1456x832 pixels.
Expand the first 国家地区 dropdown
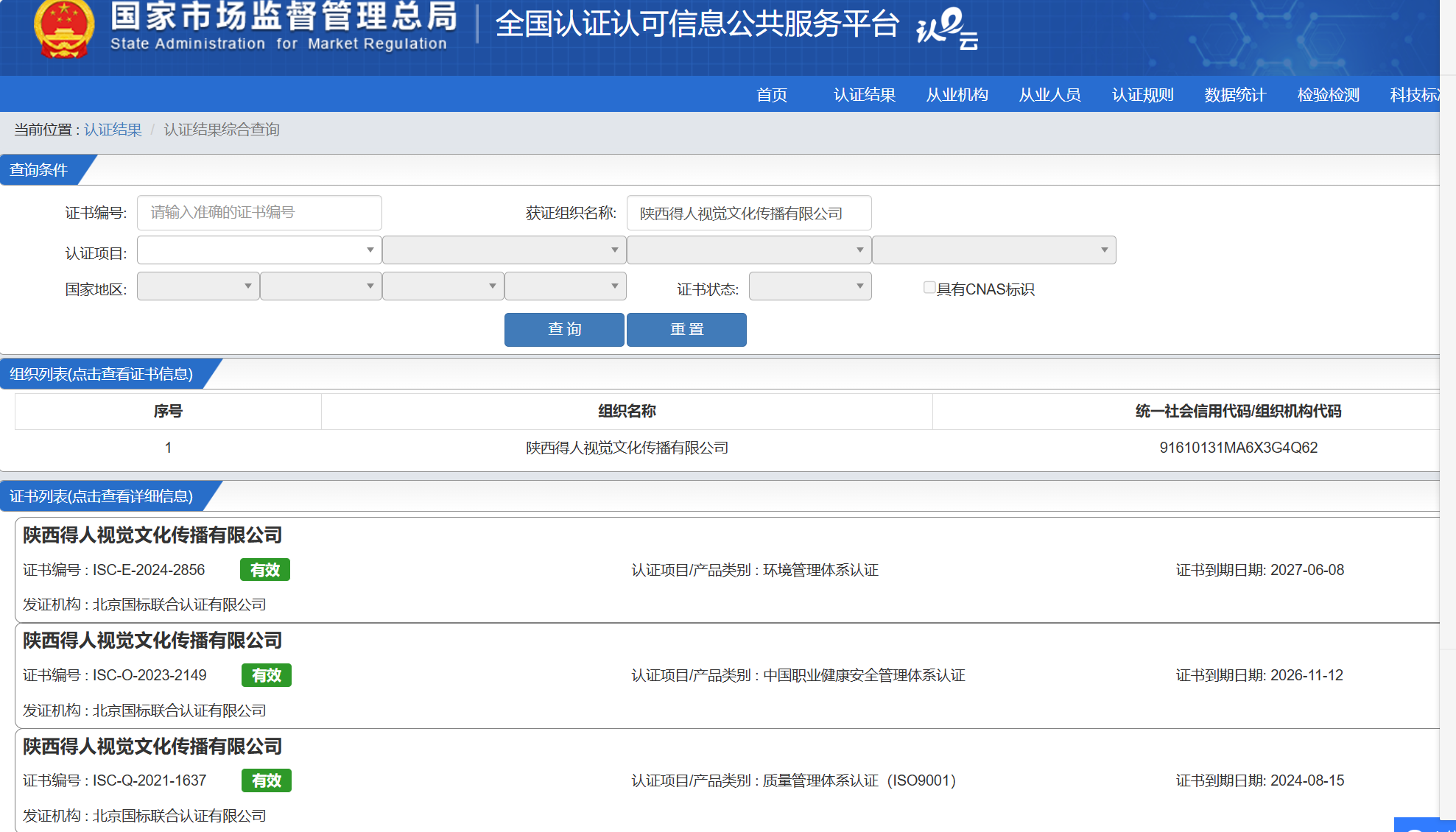point(198,286)
